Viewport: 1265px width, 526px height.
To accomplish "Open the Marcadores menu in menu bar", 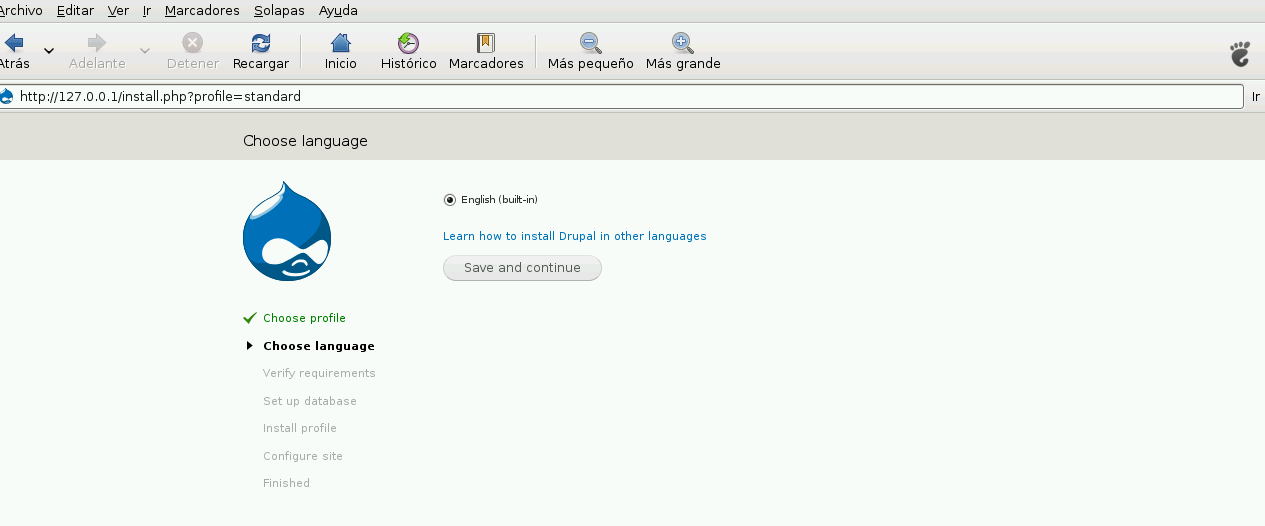I will 202,11.
